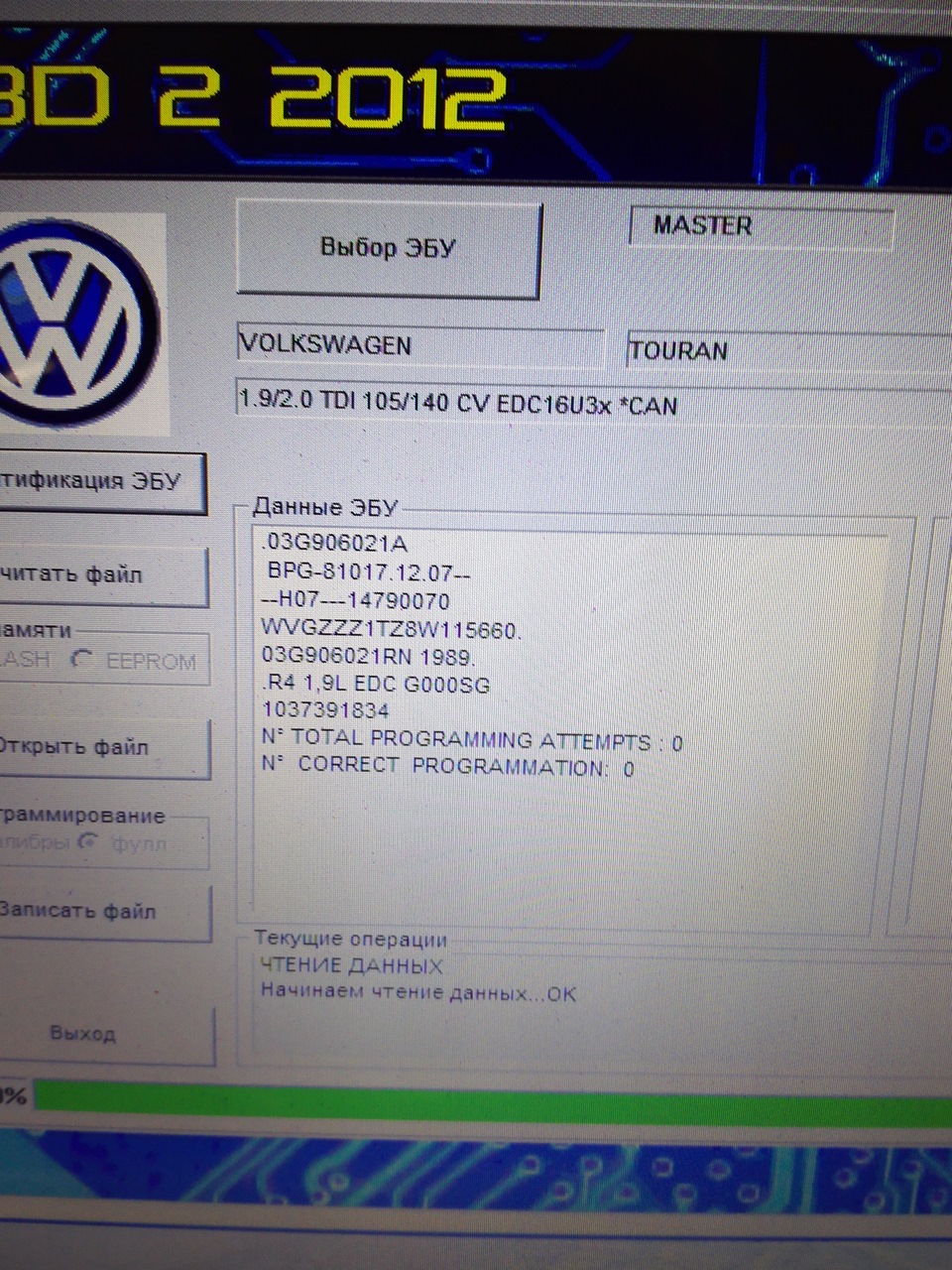Click Выход to exit the program
Screen dimensions: 952x1270
[84, 1034]
